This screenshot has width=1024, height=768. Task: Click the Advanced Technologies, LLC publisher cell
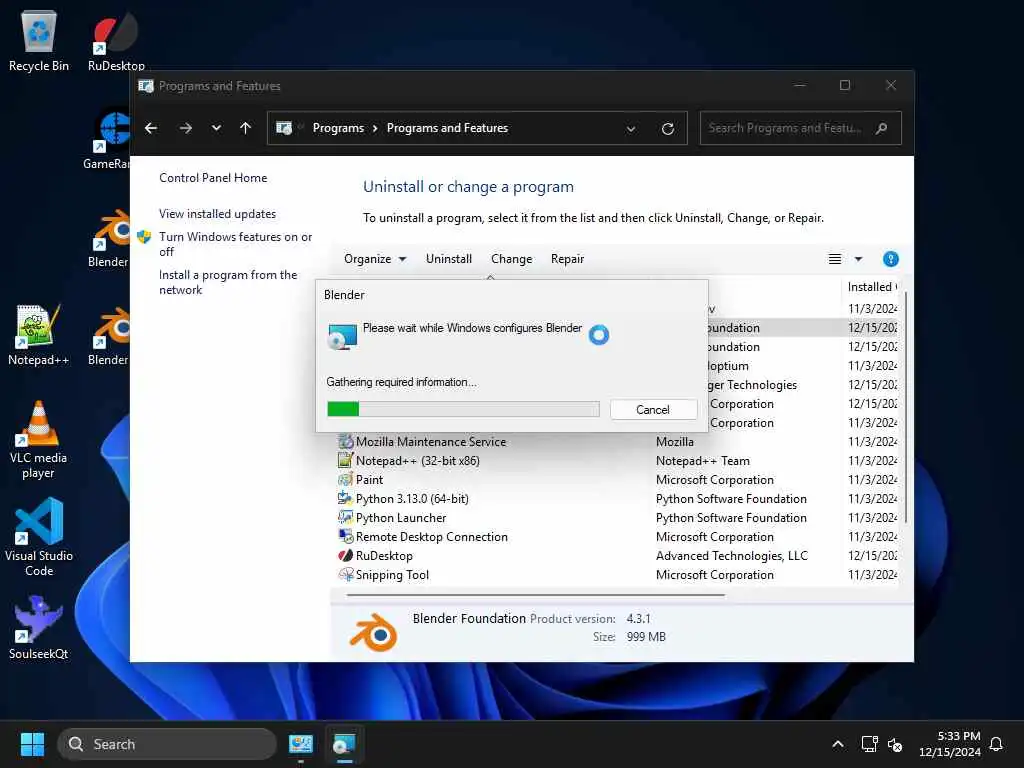point(731,556)
